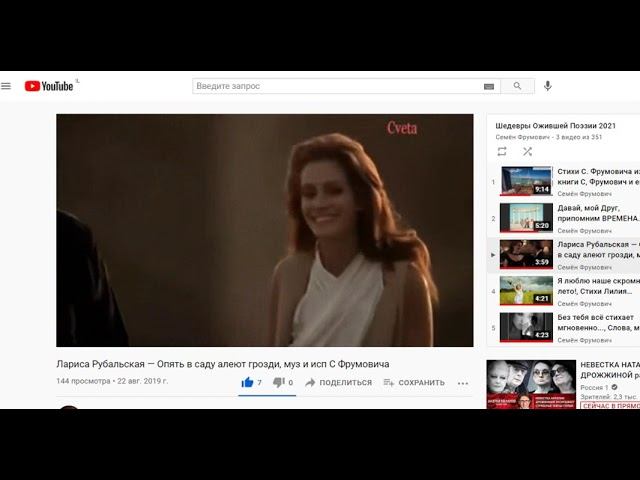This screenshot has height=480, width=640.
Task: Open the hamburger guide menu
Action: 6,86
